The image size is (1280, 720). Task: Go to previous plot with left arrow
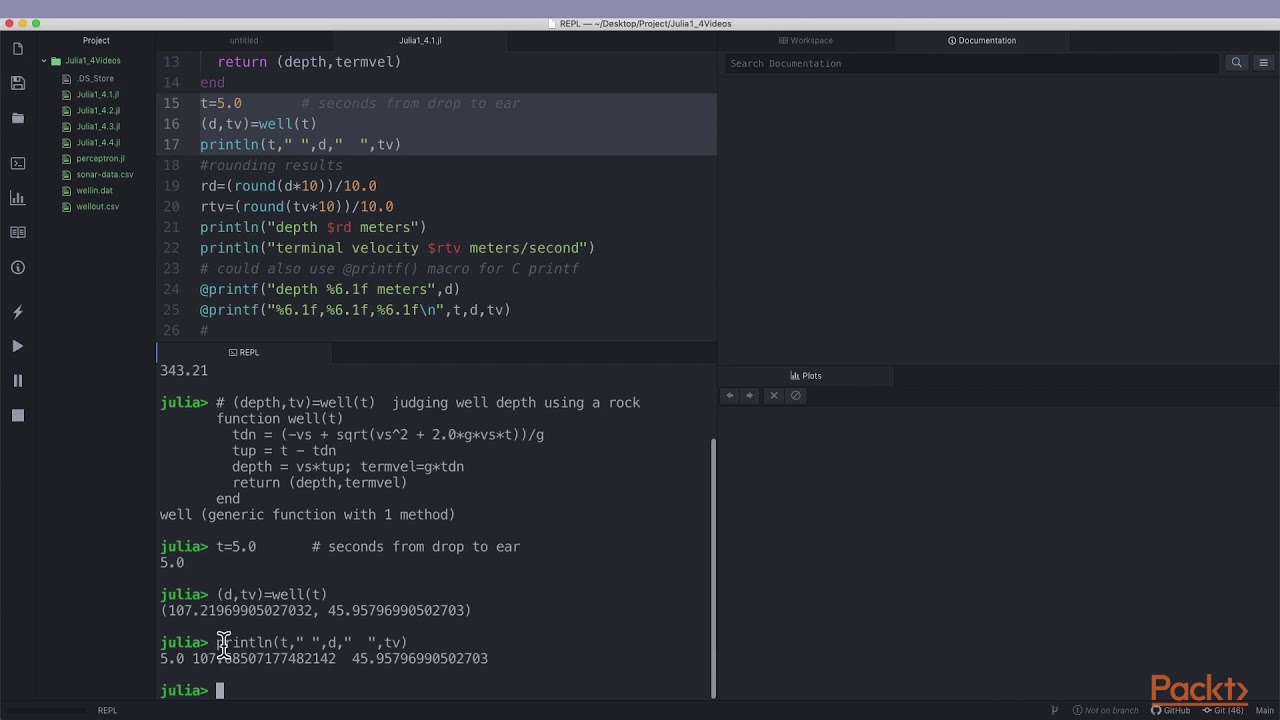(x=729, y=395)
